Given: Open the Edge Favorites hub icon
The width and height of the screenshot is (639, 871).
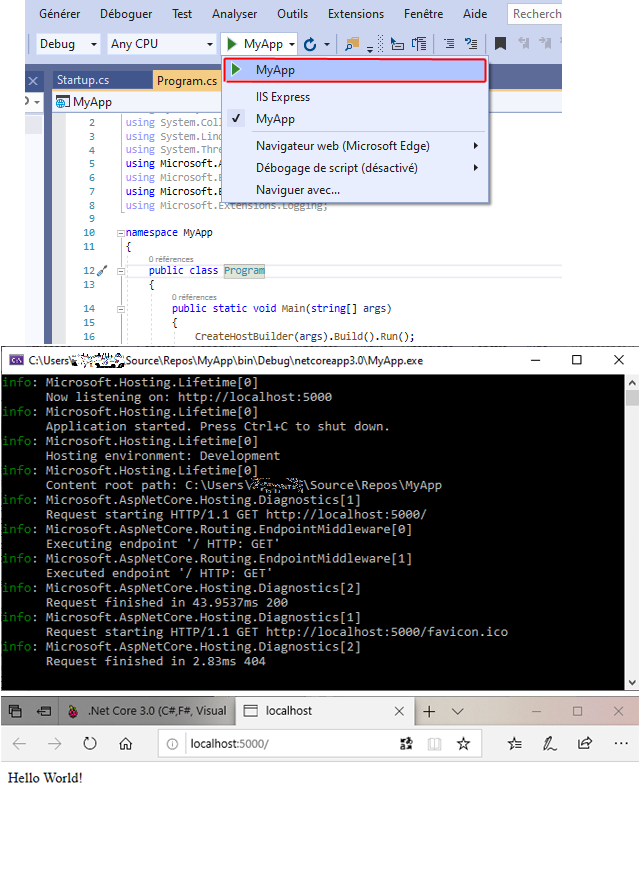Looking at the screenshot, I should (x=515, y=744).
